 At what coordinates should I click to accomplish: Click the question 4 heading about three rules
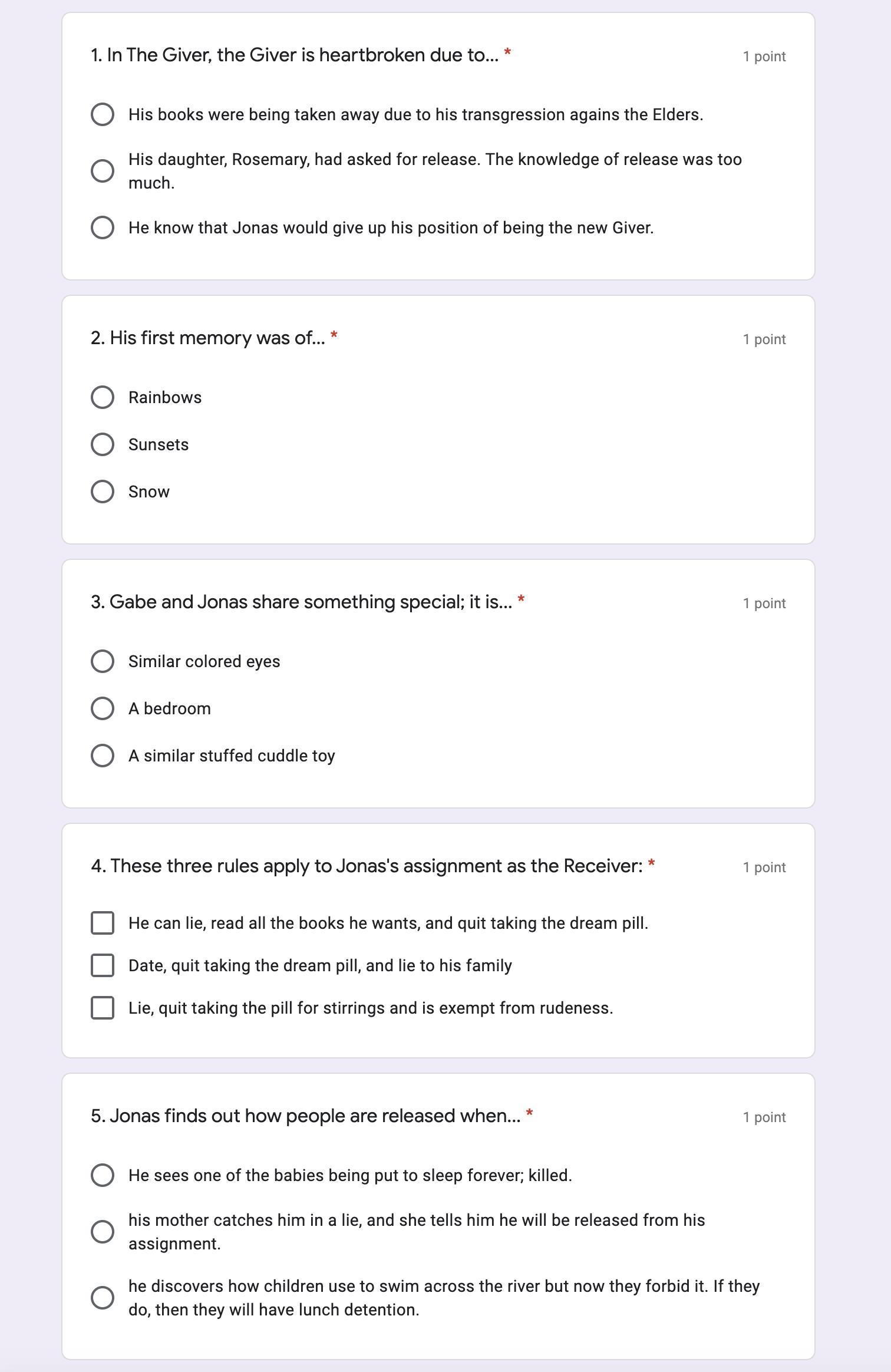point(367,866)
